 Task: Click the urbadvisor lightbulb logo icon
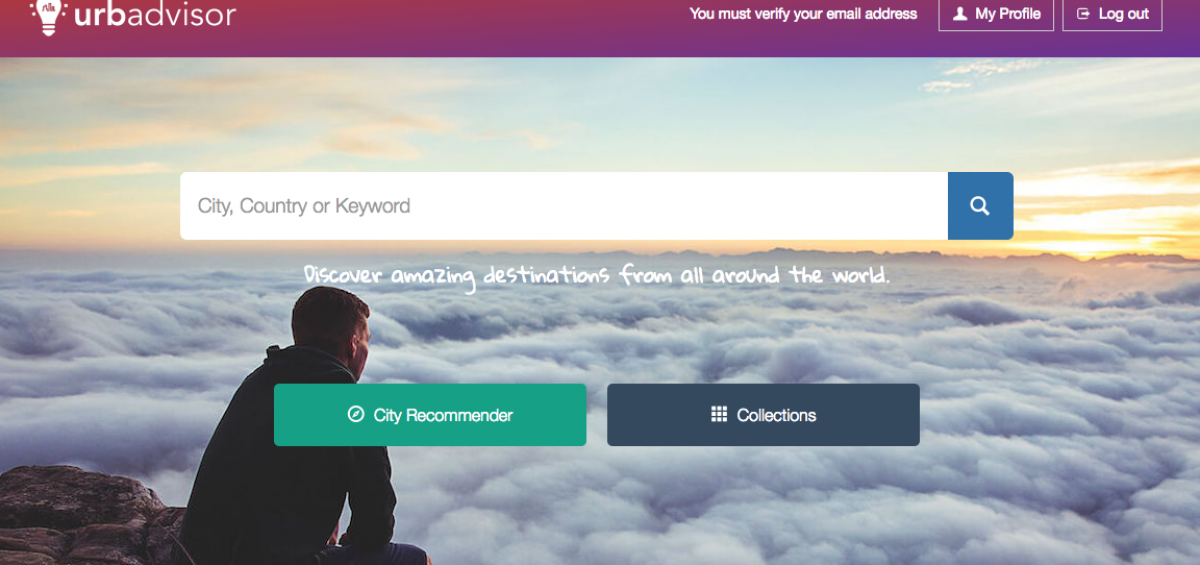coord(47,16)
